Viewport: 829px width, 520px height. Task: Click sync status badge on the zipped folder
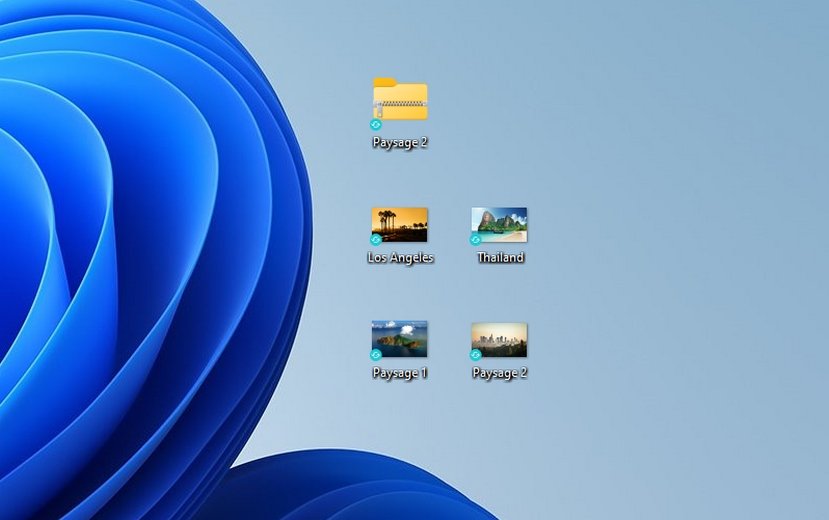(376, 125)
